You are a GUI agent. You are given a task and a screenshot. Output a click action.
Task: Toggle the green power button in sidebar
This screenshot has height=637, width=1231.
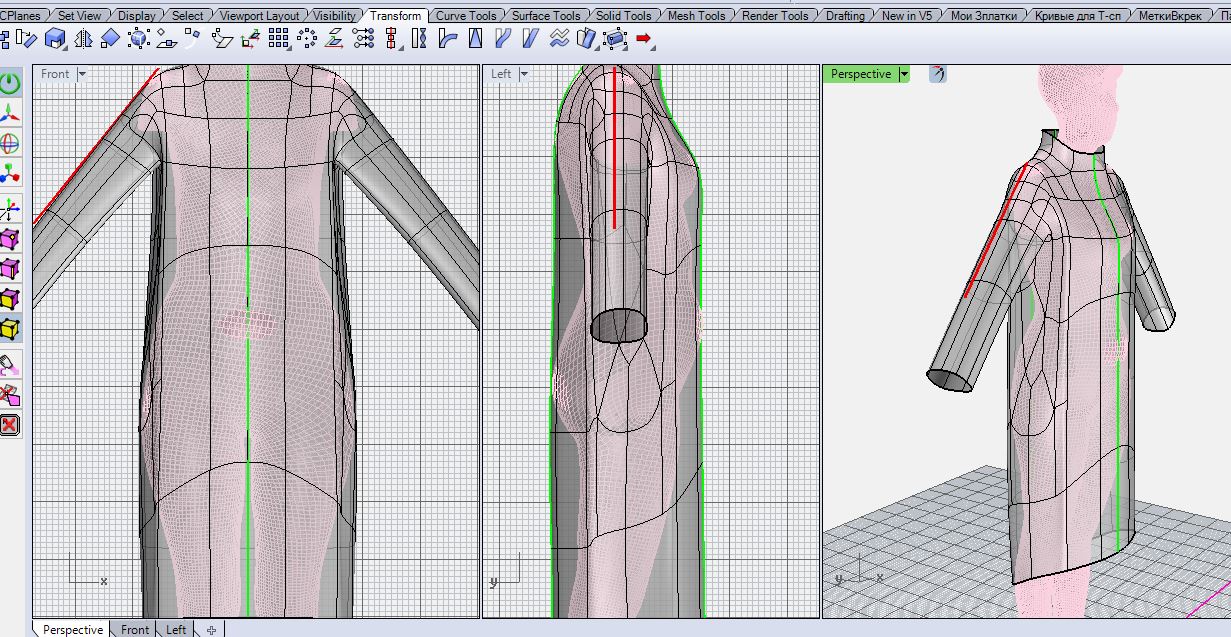point(10,83)
